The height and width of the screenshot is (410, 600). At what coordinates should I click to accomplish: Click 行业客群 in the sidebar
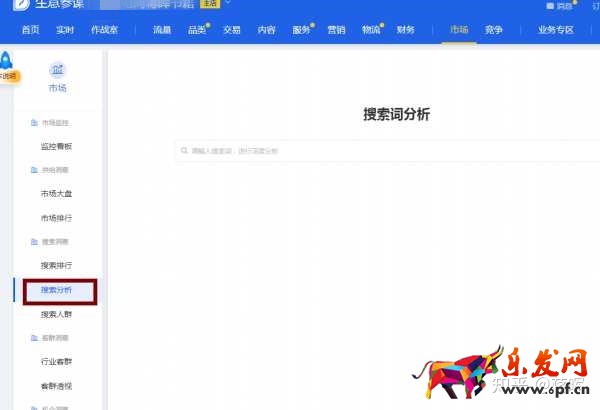click(x=56, y=362)
